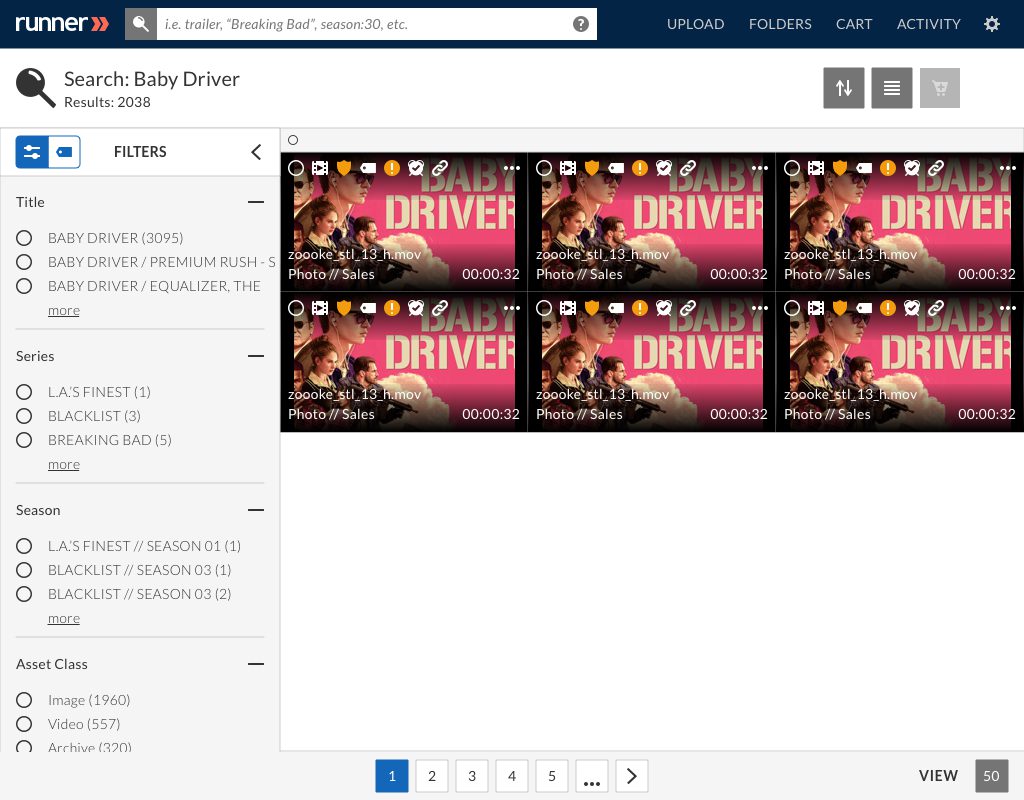Go to results page 2
This screenshot has width=1024, height=800.
pyautogui.click(x=432, y=776)
